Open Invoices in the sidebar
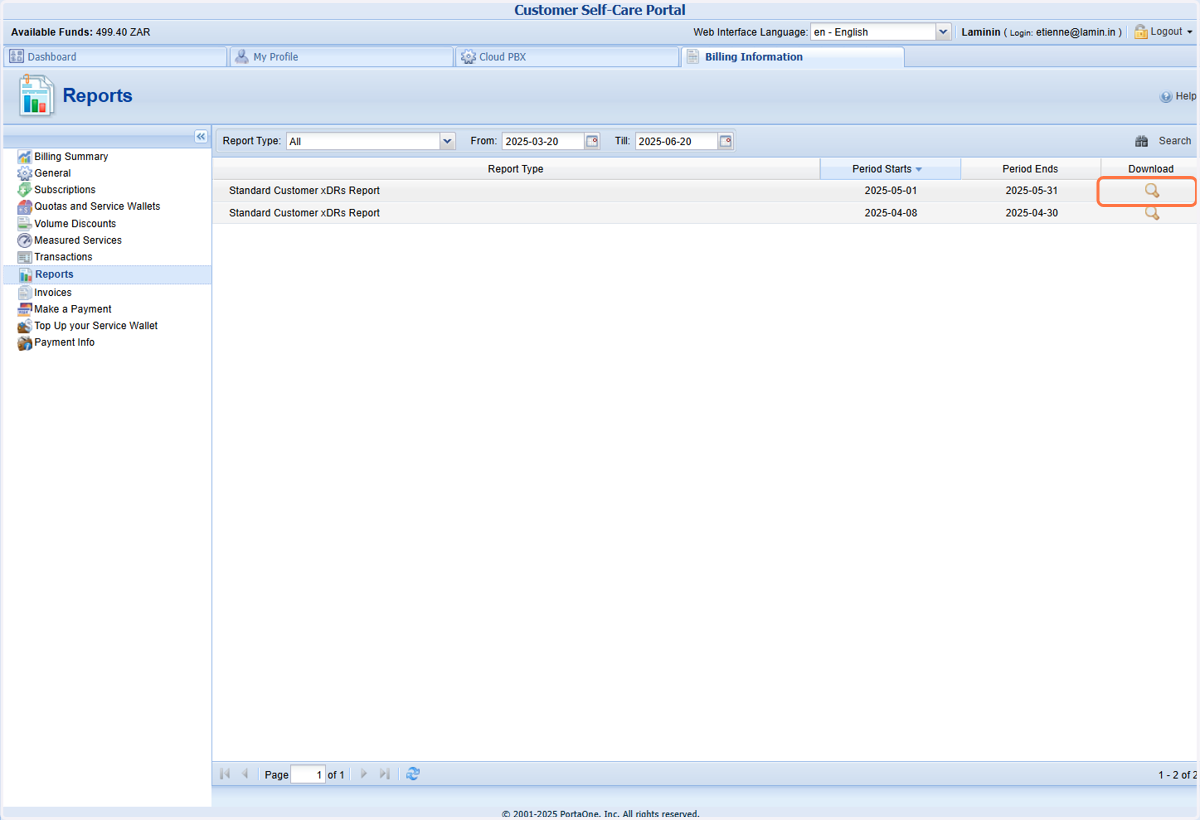1200x820 pixels. click(53, 293)
